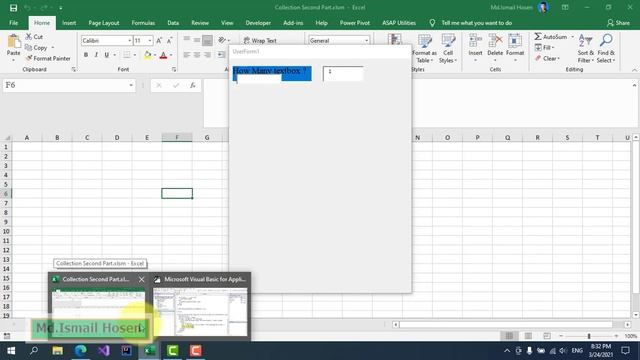Switch to Page Layout view in status bar

pos(528,336)
